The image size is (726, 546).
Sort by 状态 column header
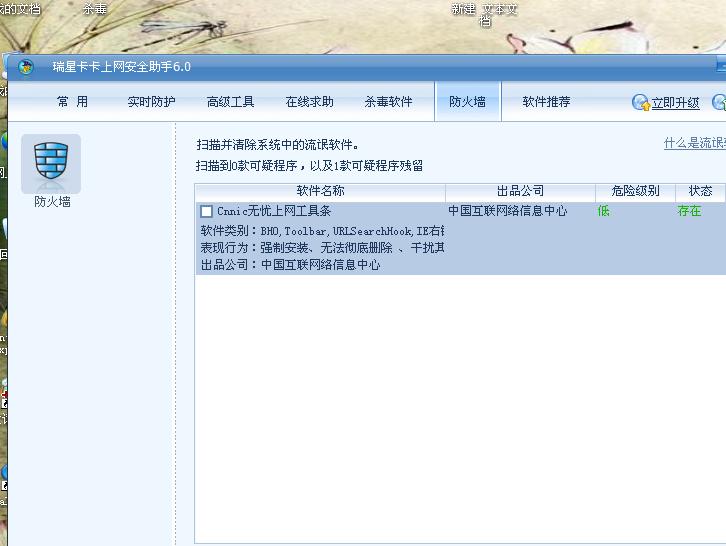point(700,191)
